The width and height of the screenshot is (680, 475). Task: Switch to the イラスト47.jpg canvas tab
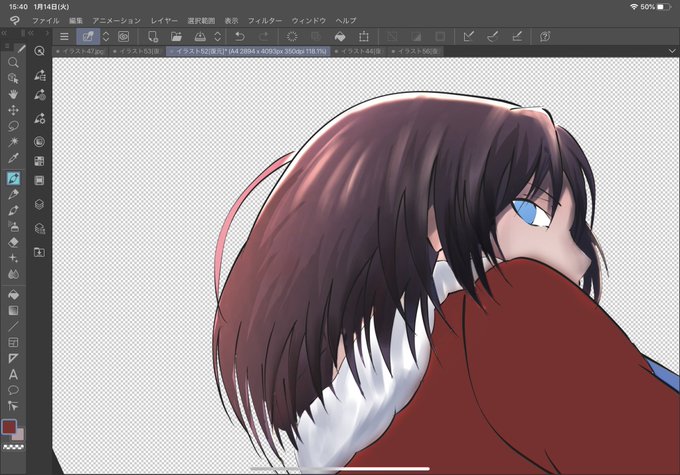(x=81, y=51)
